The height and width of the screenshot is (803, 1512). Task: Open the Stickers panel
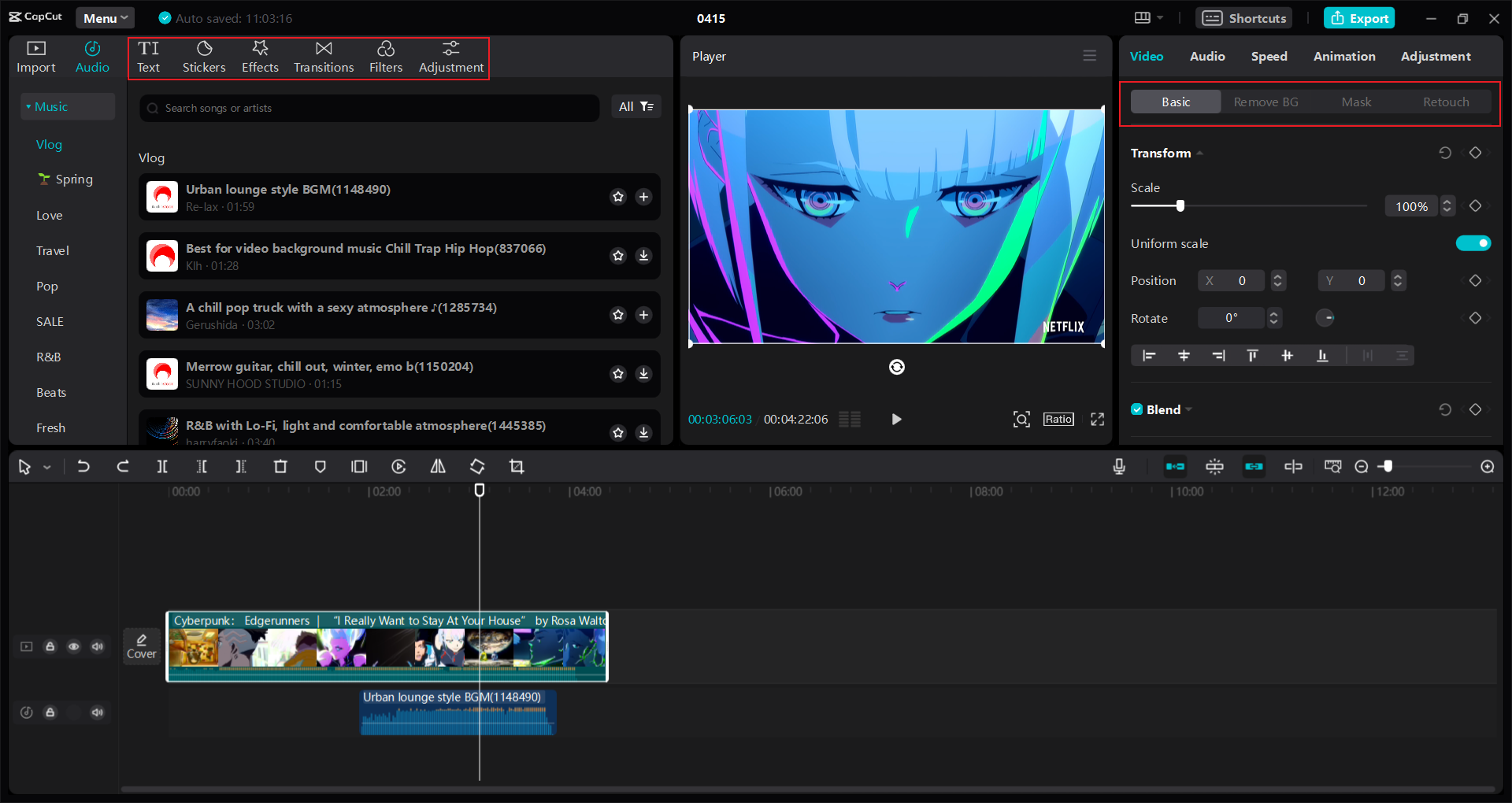click(204, 57)
